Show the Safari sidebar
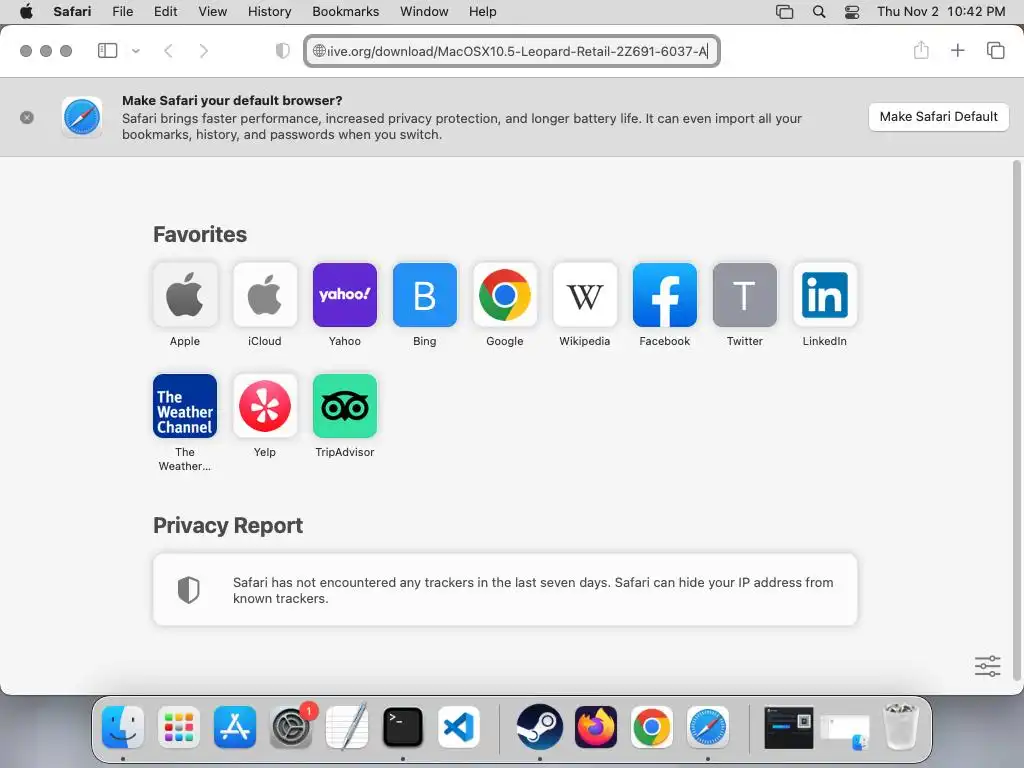 click(107, 51)
